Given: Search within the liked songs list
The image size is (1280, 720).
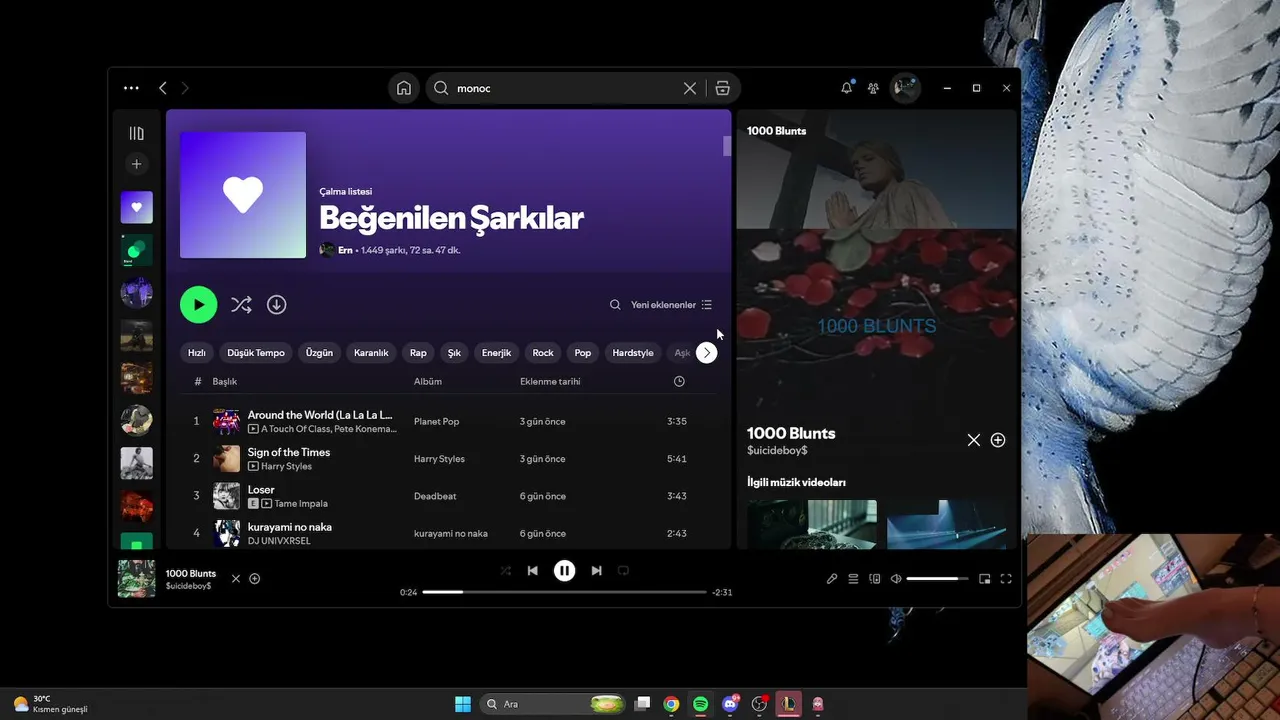Looking at the screenshot, I should (615, 305).
